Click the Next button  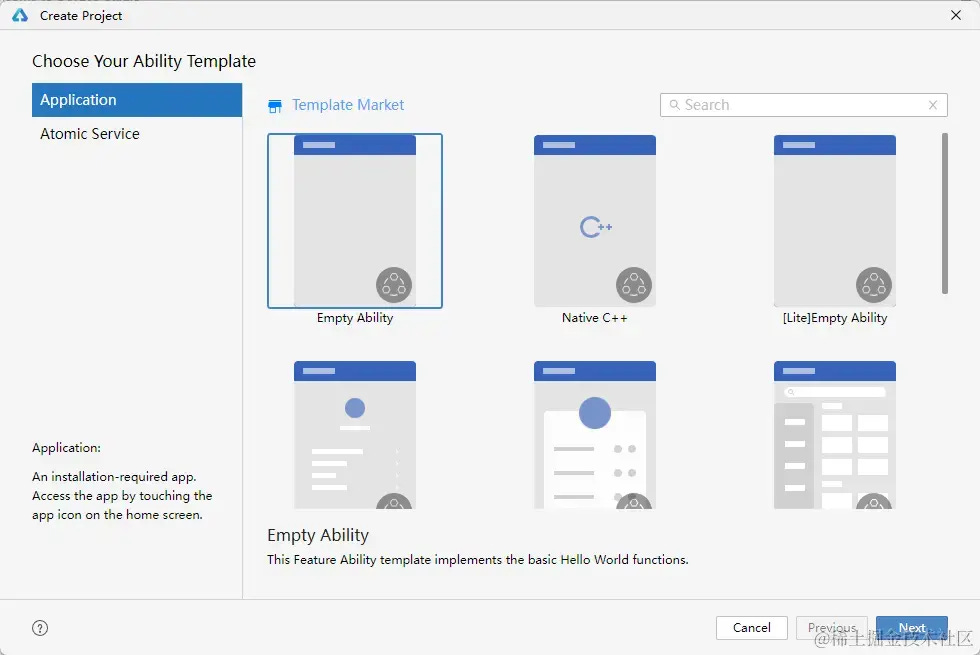pos(912,628)
